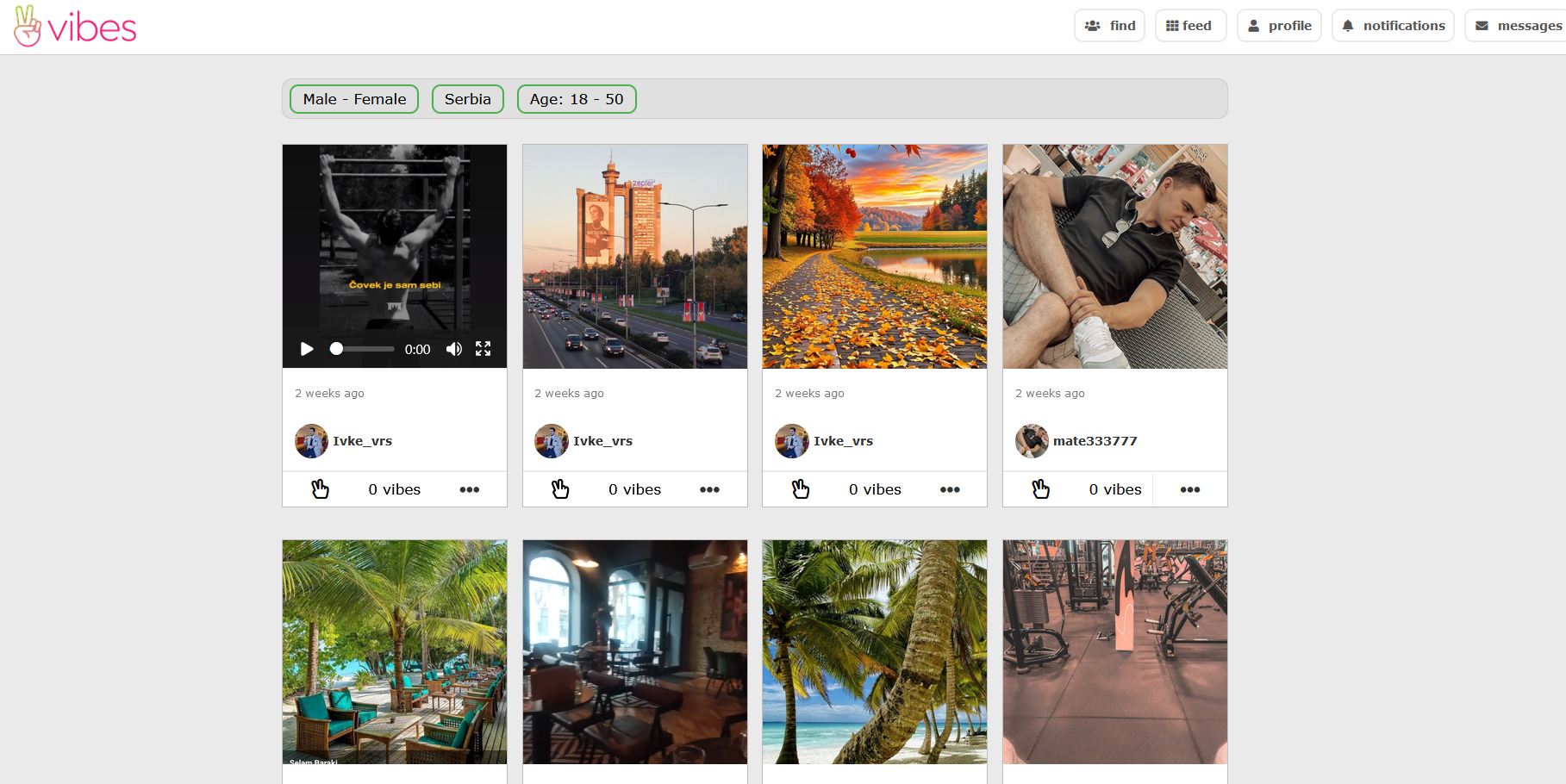Go to the feed tab
The image size is (1566, 784).
[1190, 26]
